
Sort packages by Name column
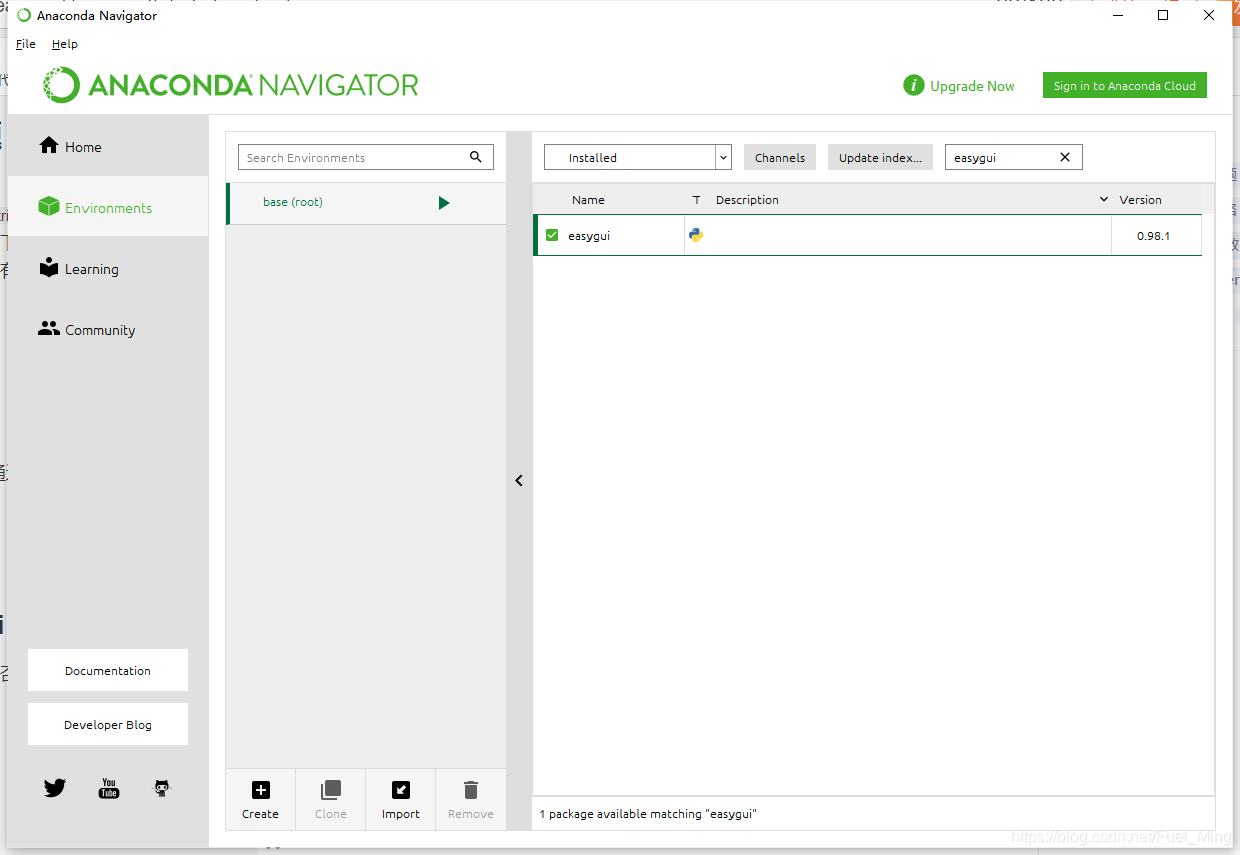(588, 200)
